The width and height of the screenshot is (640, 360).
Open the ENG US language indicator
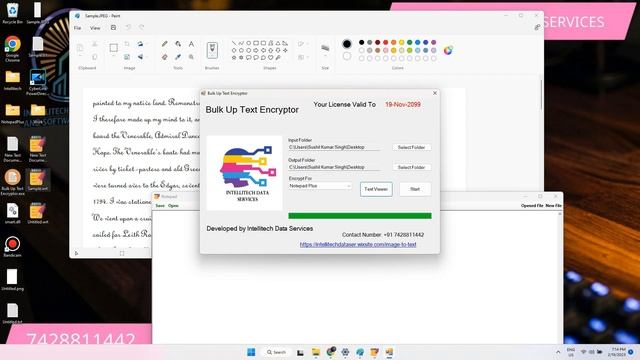click(x=571, y=352)
